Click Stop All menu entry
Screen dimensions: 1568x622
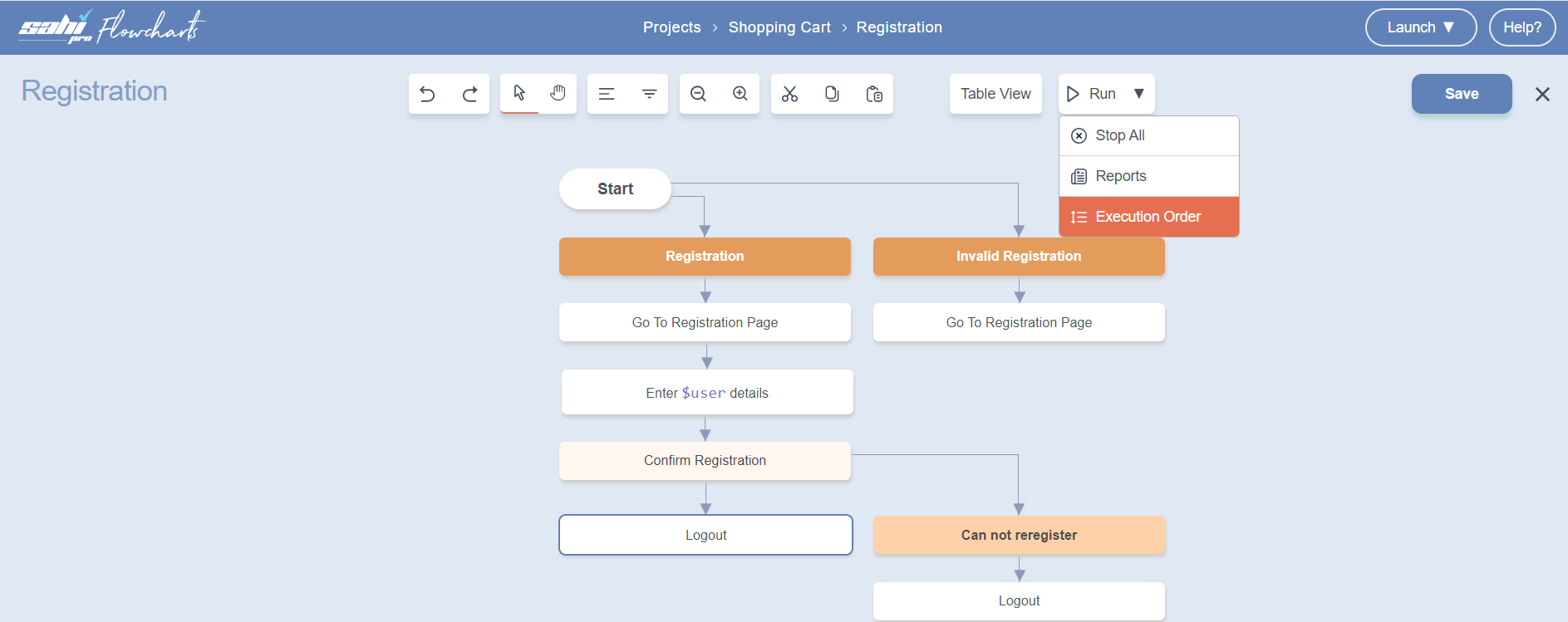tap(1120, 135)
